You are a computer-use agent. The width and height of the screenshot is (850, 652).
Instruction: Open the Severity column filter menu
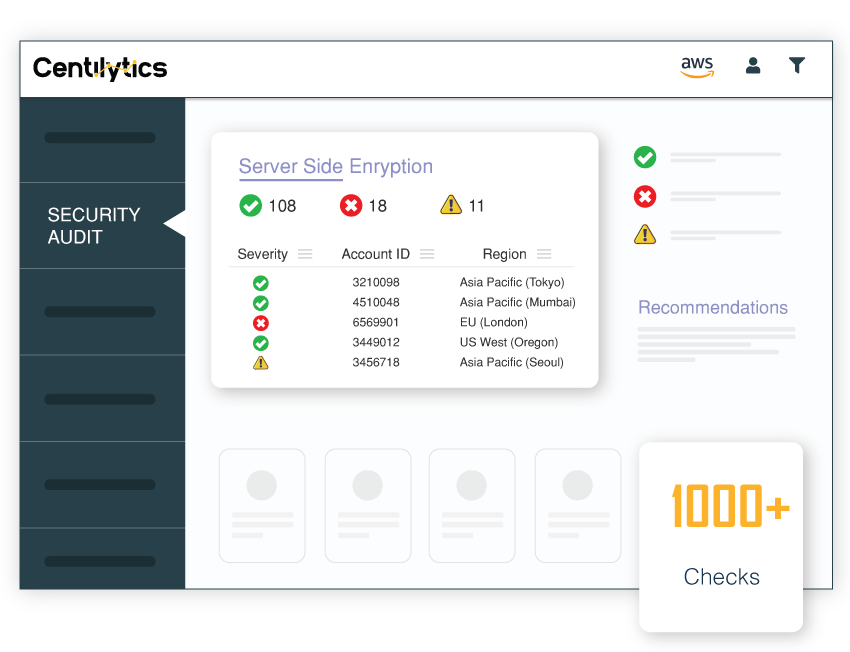[x=305, y=254]
